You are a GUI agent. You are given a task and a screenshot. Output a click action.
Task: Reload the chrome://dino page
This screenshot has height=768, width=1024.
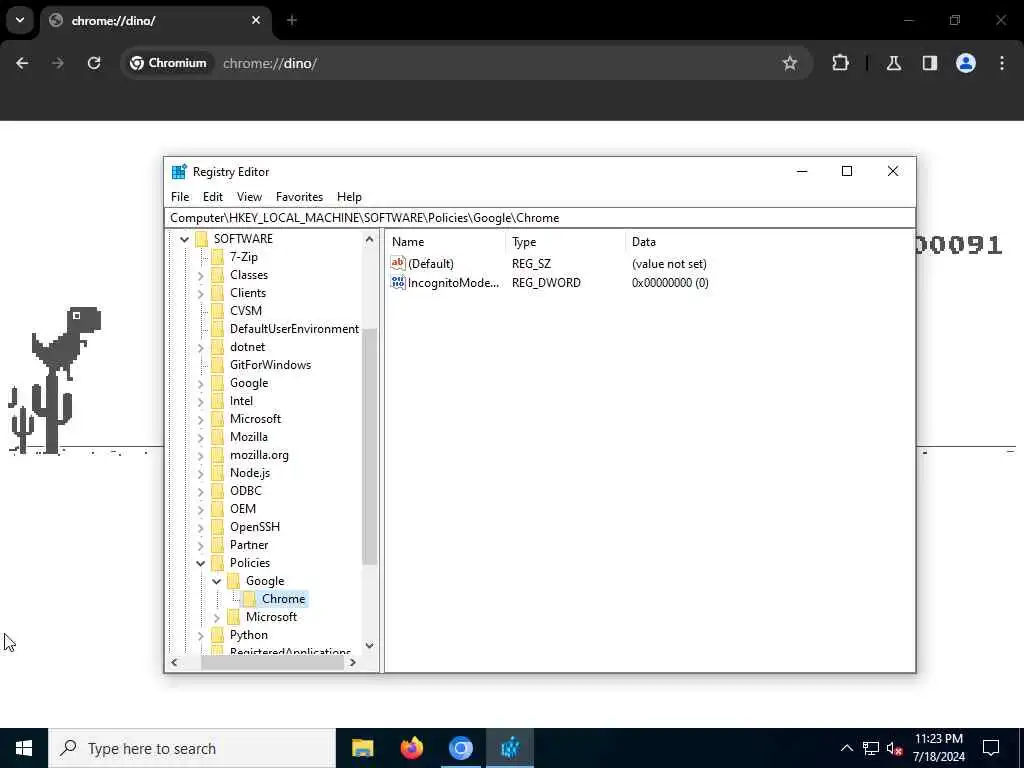coord(94,63)
